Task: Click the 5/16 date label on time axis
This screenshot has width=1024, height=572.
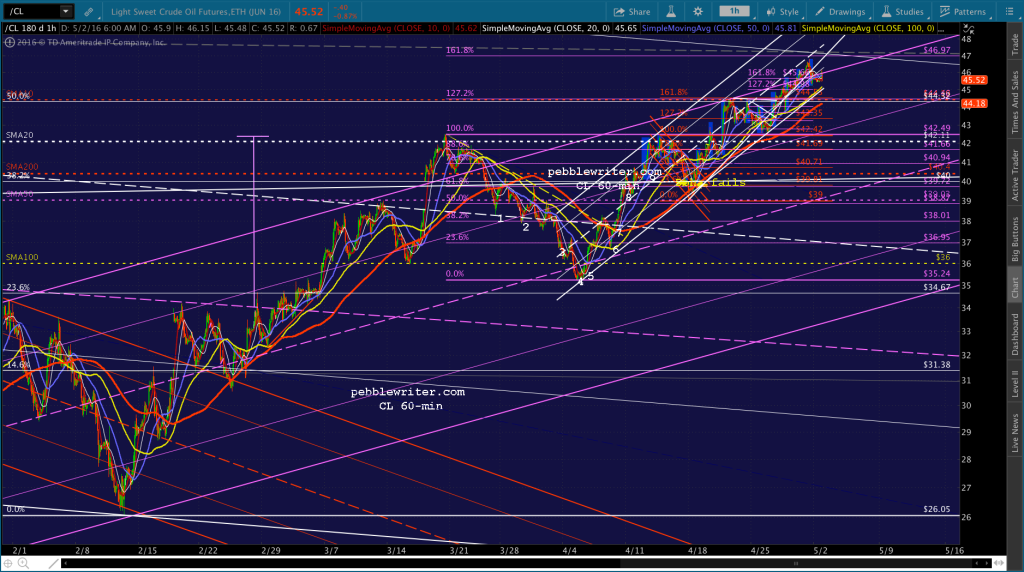Action: pyautogui.click(x=954, y=551)
